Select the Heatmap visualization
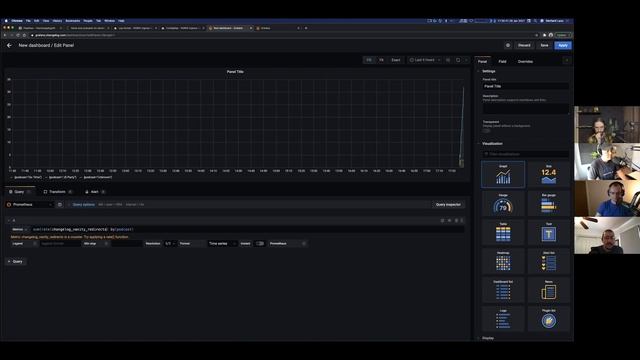 503,261
